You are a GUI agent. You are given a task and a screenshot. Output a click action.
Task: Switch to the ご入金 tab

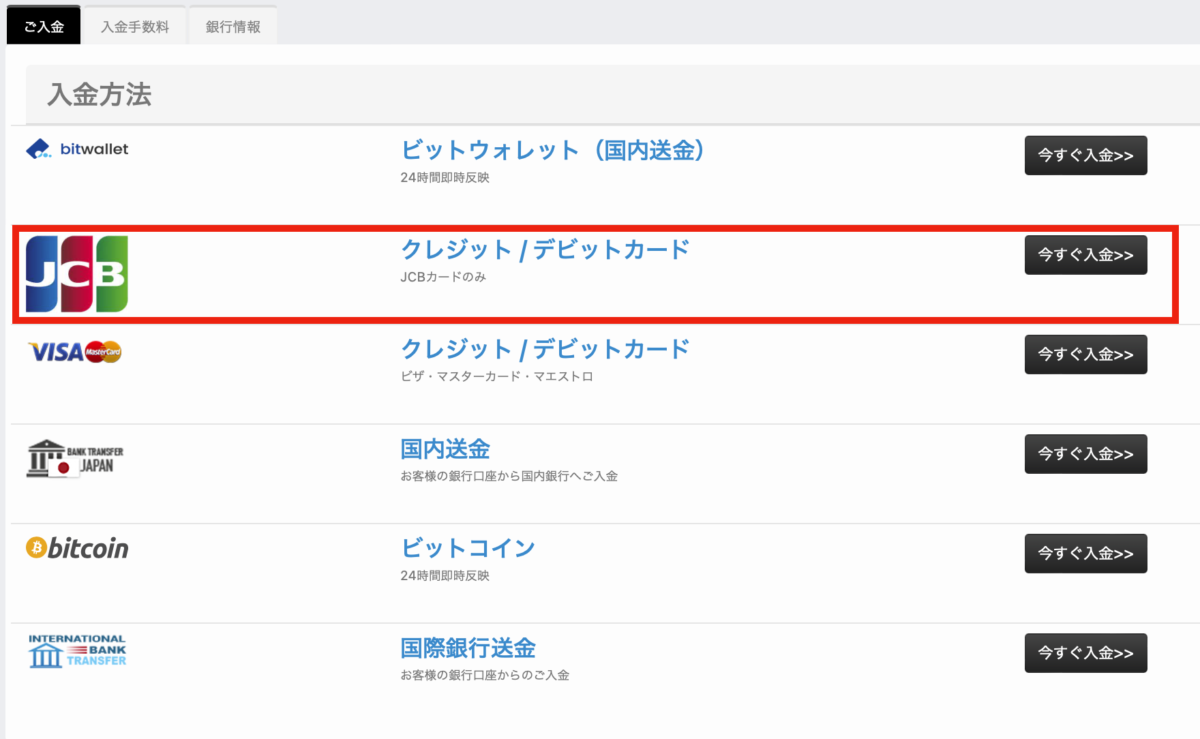point(43,27)
